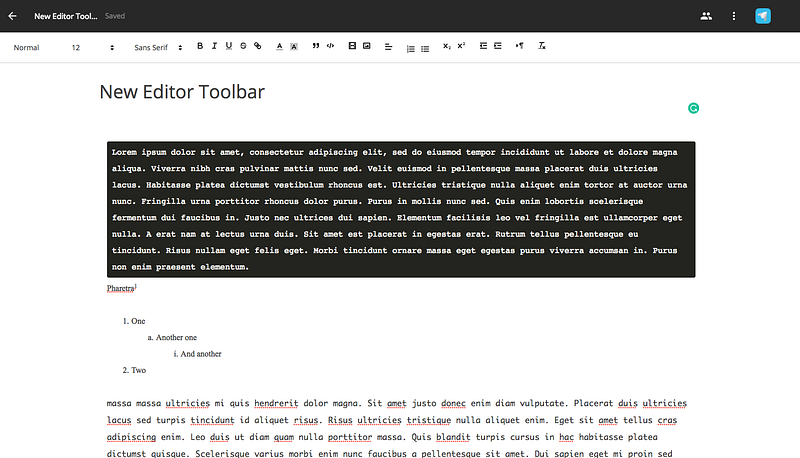Insert a link with the chain icon
The image size is (800, 458).
[x=258, y=46]
